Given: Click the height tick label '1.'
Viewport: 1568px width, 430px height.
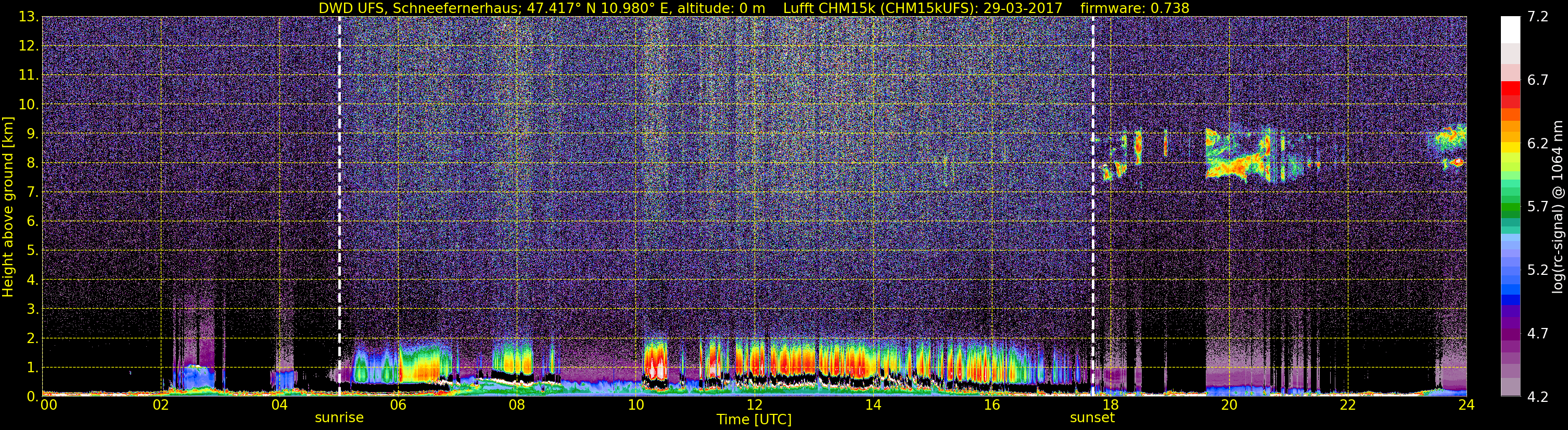Looking at the screenshot, I should [x=32, y=367].
